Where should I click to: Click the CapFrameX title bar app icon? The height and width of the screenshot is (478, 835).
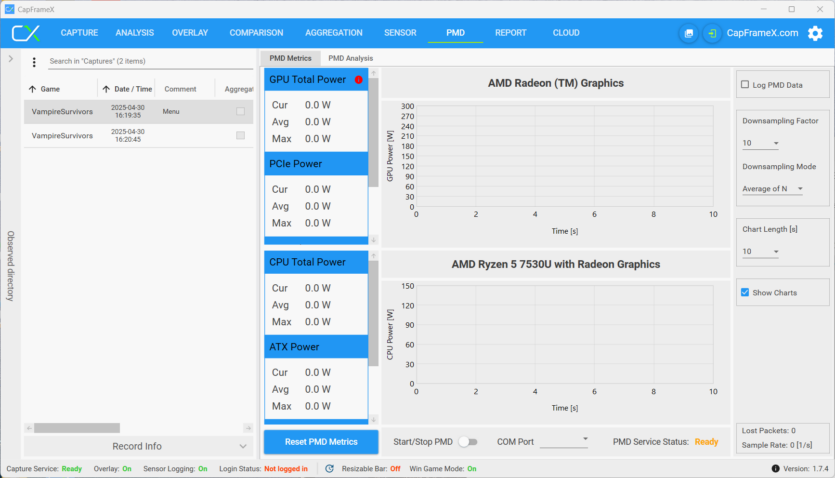[9, 9]
